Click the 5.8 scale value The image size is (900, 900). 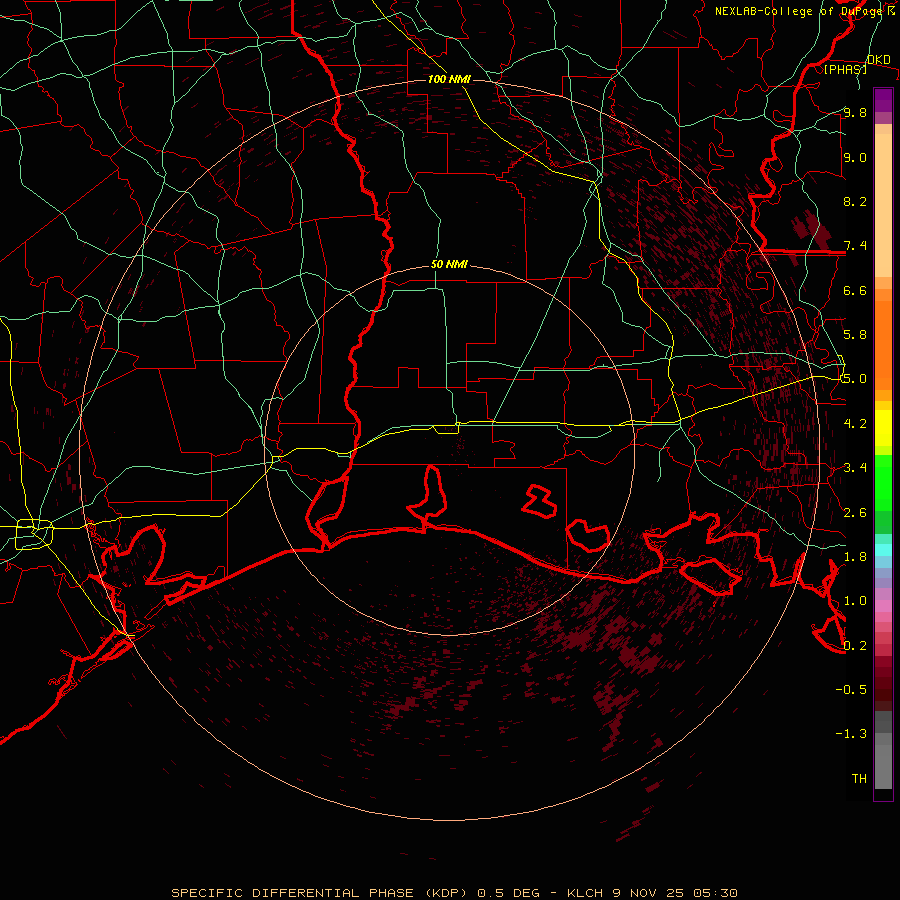pos(855,335)
